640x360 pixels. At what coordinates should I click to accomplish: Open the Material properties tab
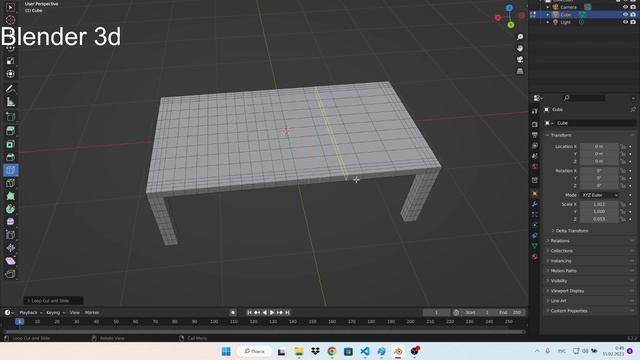[x=535, y=256]
